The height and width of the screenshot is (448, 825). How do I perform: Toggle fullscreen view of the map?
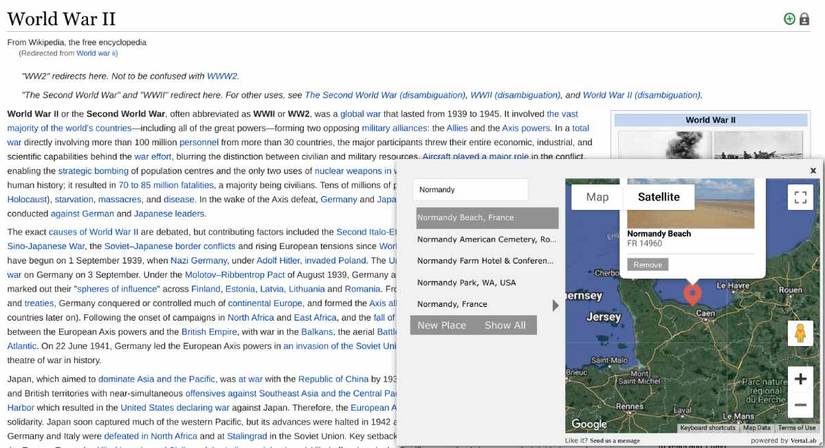pos(800,197)
